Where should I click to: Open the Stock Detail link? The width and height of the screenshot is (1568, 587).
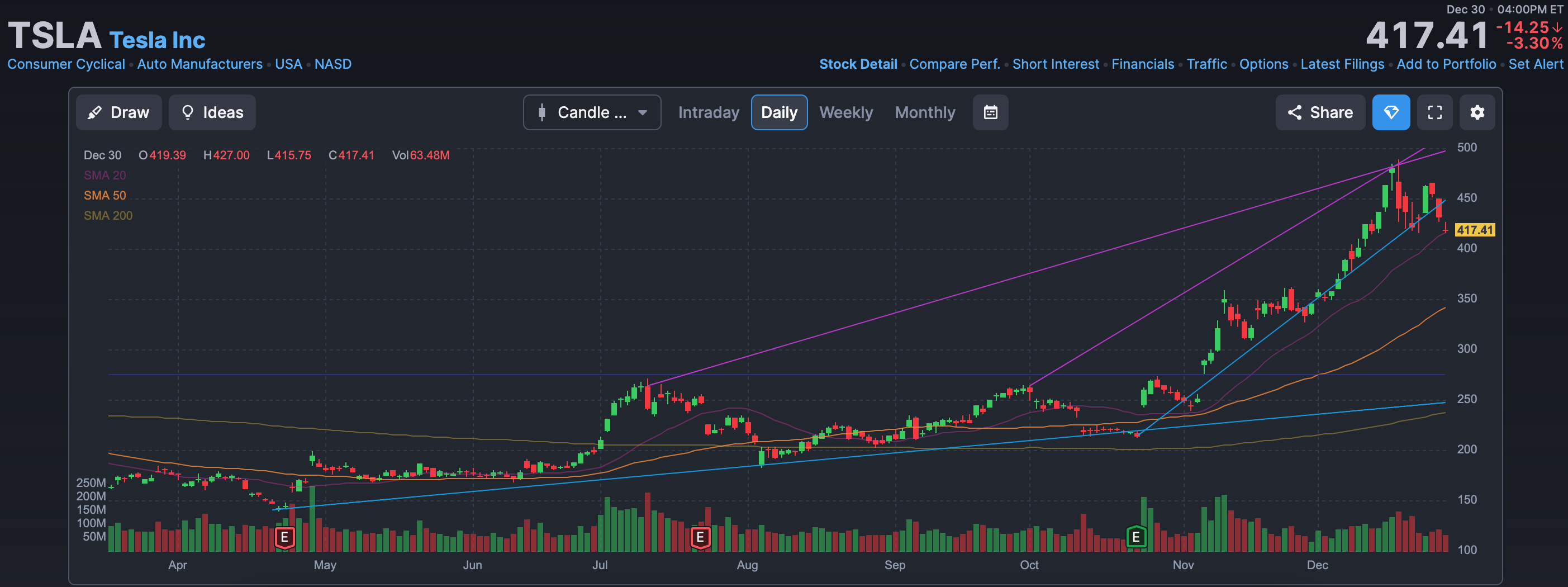pyautogui.click(x=858, y=64)
